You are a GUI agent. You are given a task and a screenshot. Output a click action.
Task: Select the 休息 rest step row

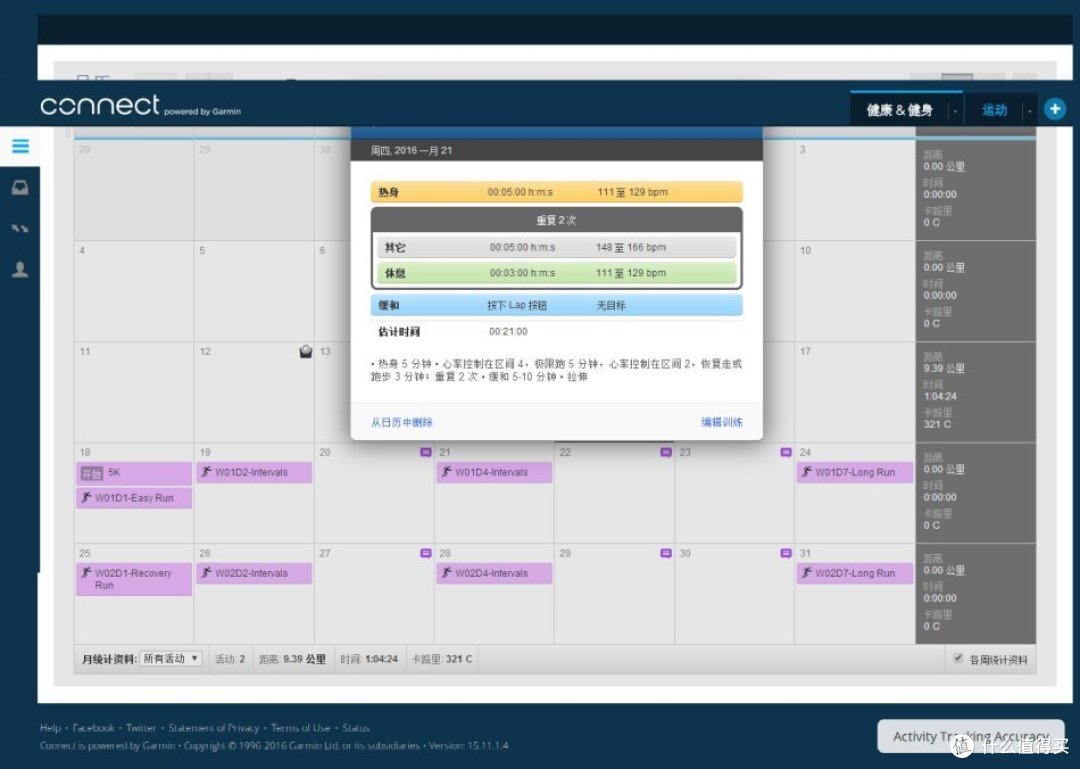tap(557, 273)
